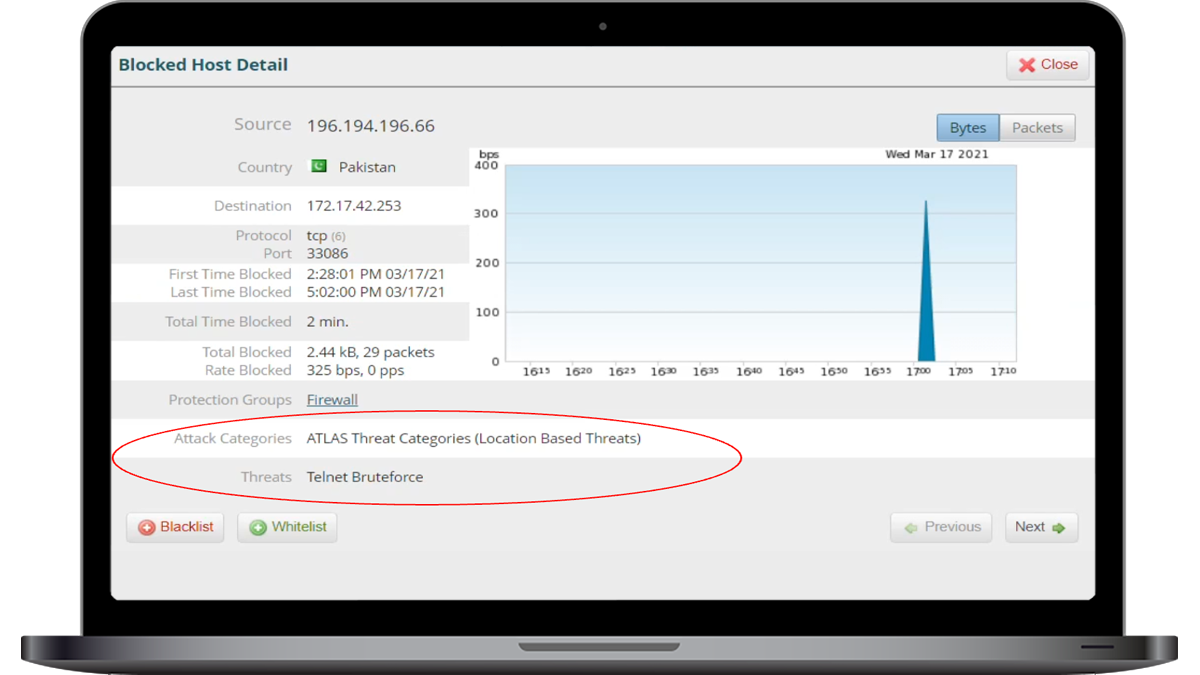Click the green Whitelist plus icon

258,527
